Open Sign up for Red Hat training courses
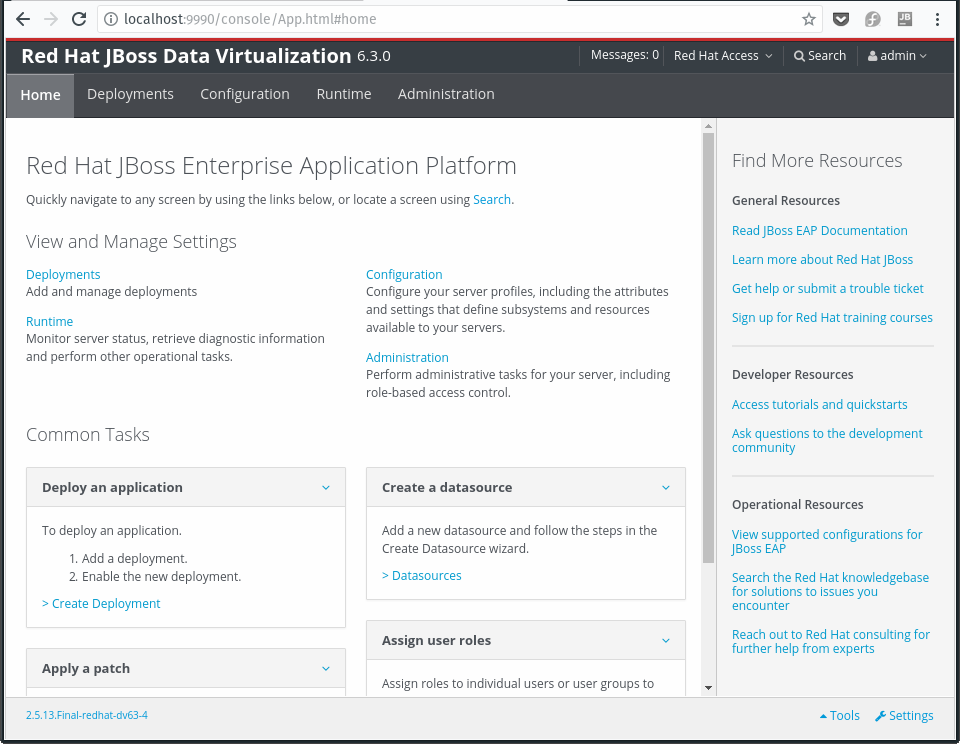The image size is (960, 744). point(833,317)
